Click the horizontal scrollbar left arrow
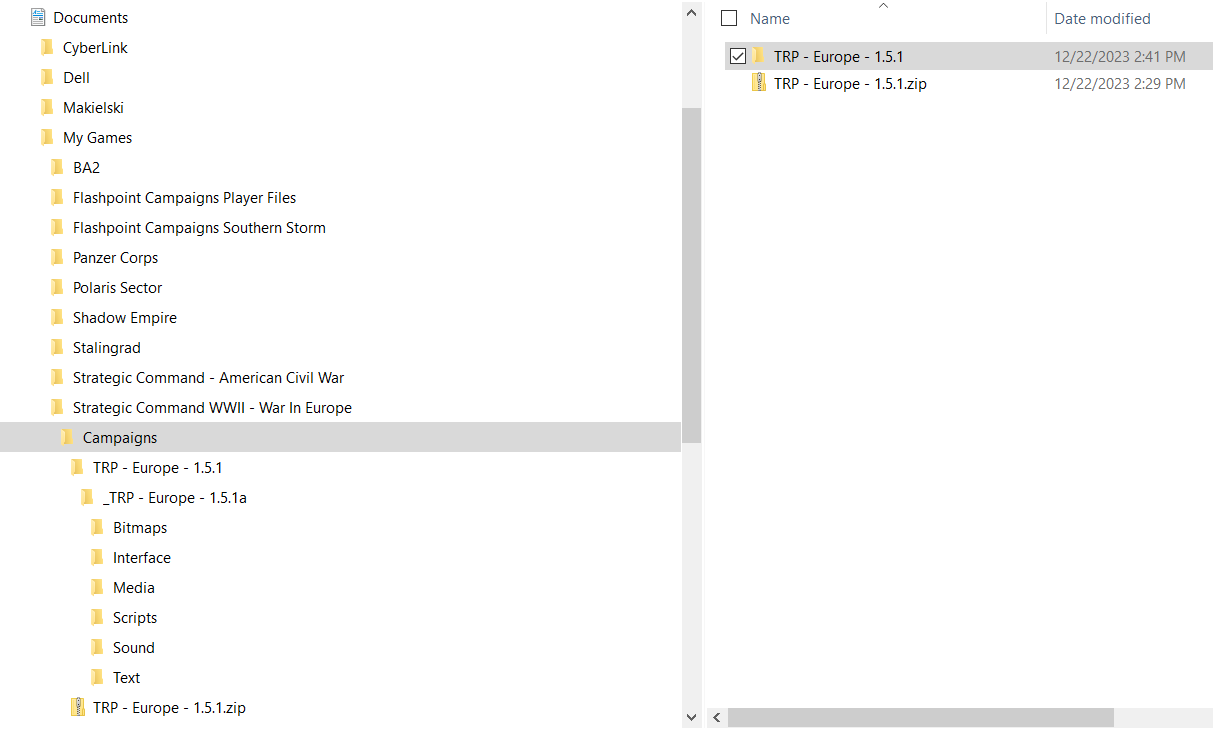The height and width of the screenshot is (731, 1213). pyautogui.click(x=716, y=717)
